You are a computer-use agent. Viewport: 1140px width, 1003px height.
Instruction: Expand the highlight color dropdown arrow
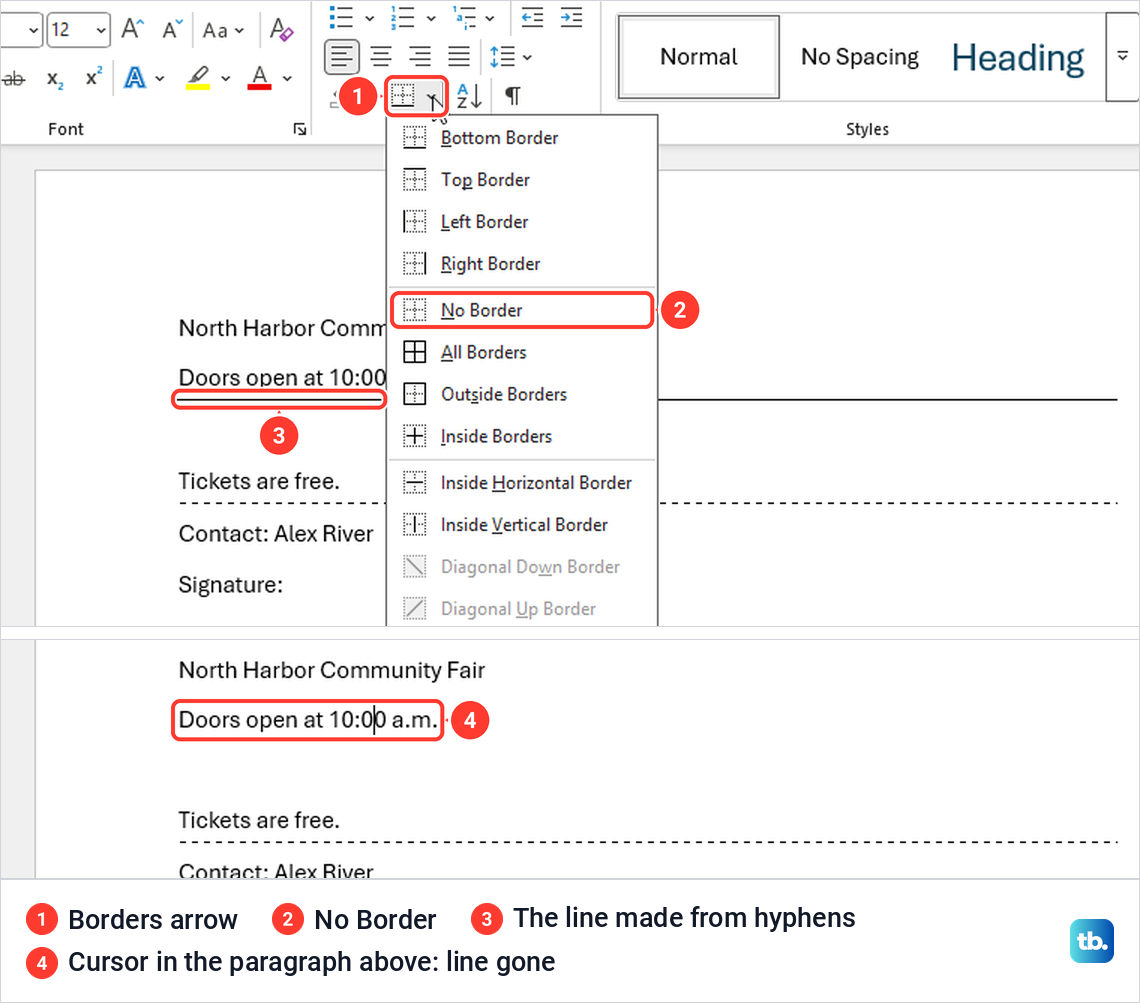click(x=226, y=78)
